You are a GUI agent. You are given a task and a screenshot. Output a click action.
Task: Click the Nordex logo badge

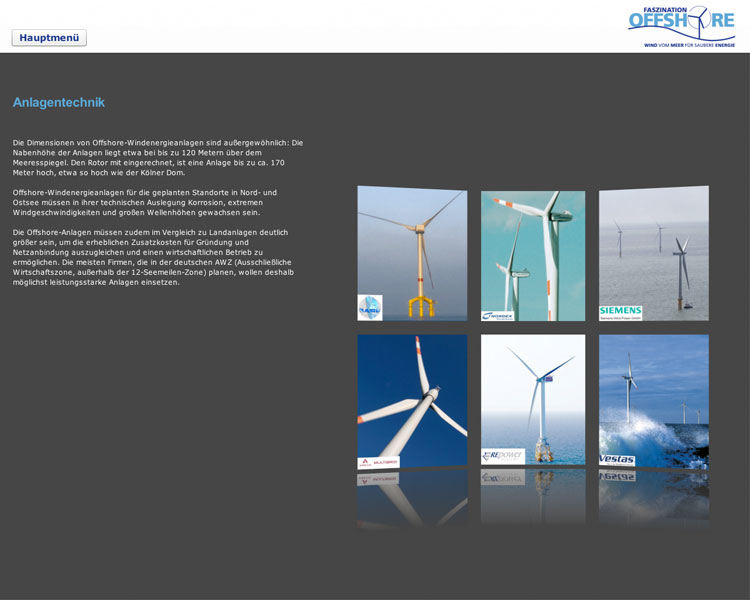[497, 315]
